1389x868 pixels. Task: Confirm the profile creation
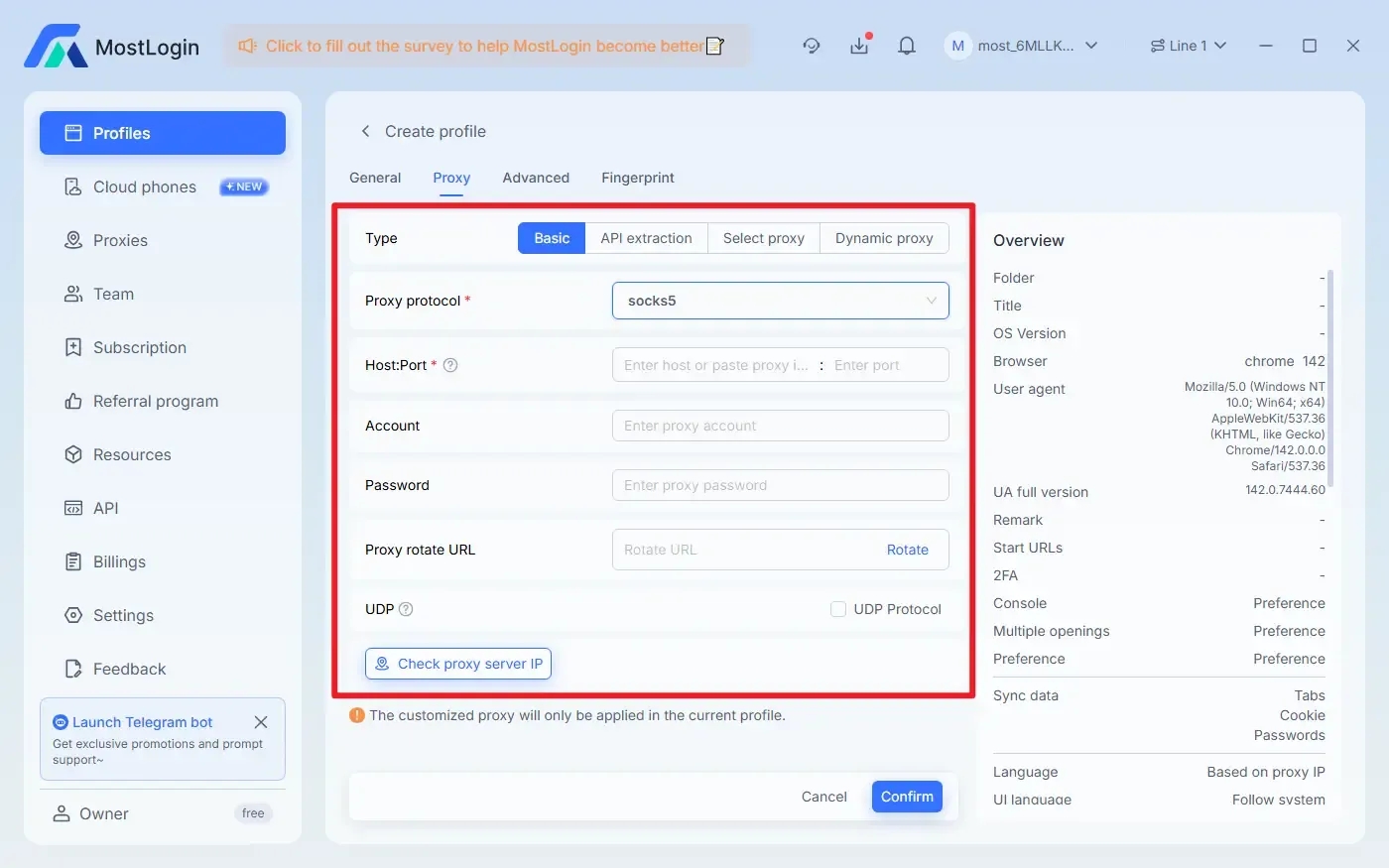coord(906,796)
